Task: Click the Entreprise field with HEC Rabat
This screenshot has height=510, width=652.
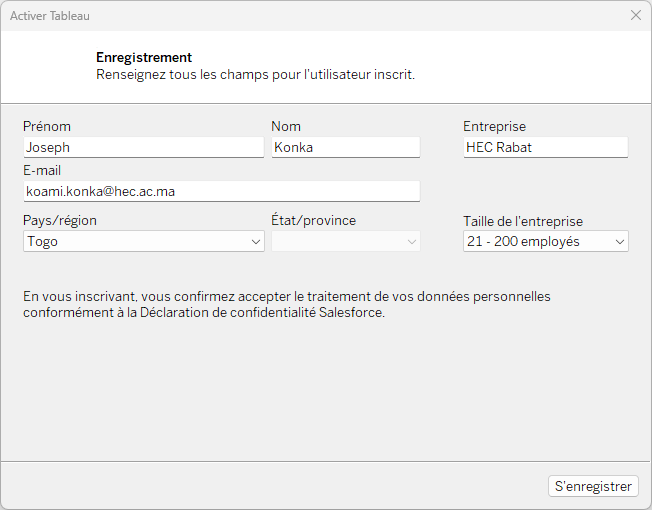Action: (x=546, y=147)
